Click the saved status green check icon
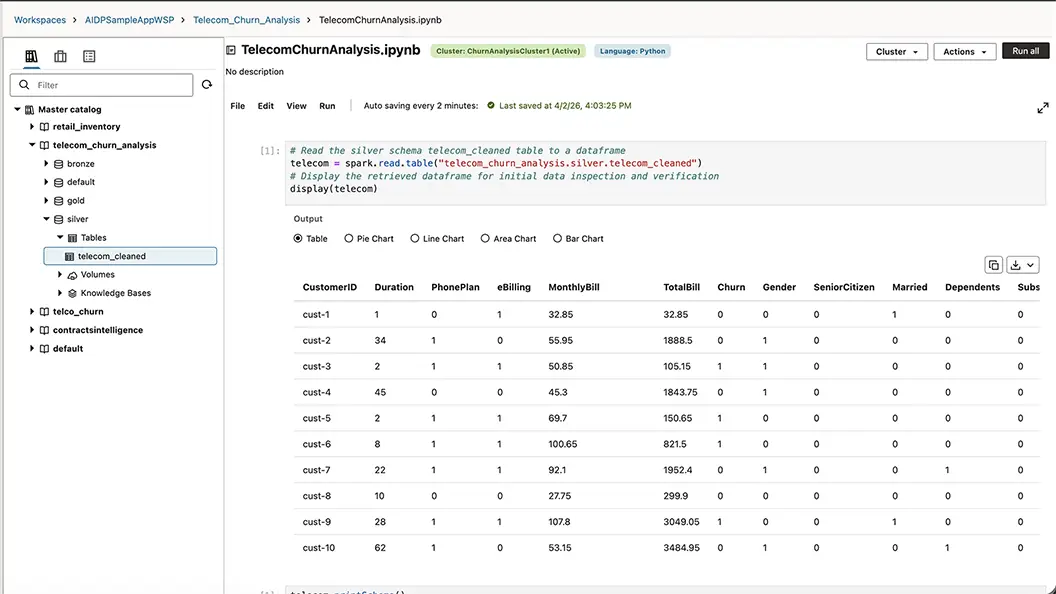1056x594 pixels. 491,106
